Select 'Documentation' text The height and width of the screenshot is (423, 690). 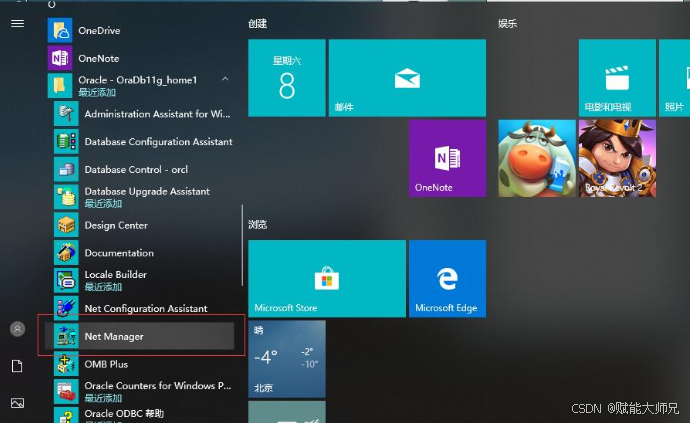[x=119, y=253]
